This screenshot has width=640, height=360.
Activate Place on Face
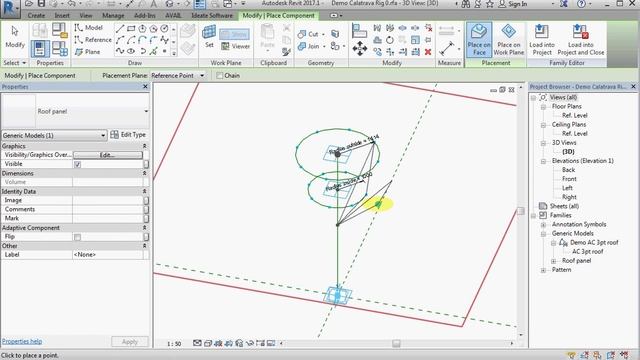click(x=479, y=40)
